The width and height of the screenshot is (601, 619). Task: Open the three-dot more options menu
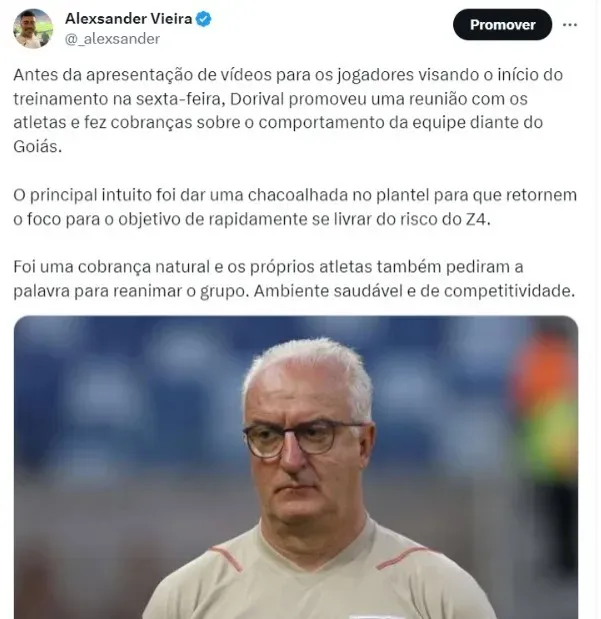(x=570, y=24)
